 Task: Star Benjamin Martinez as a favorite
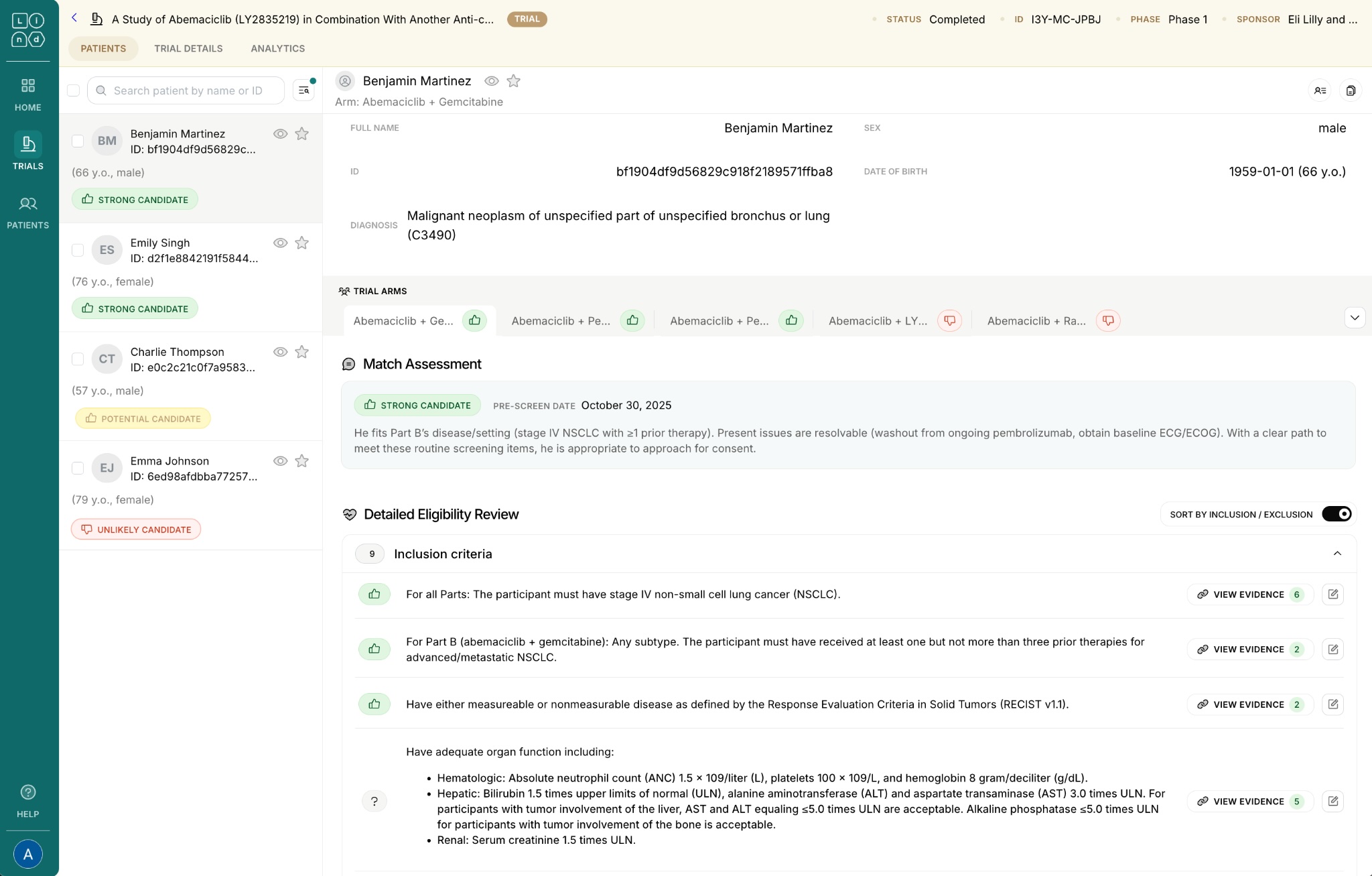coord(513,80)
